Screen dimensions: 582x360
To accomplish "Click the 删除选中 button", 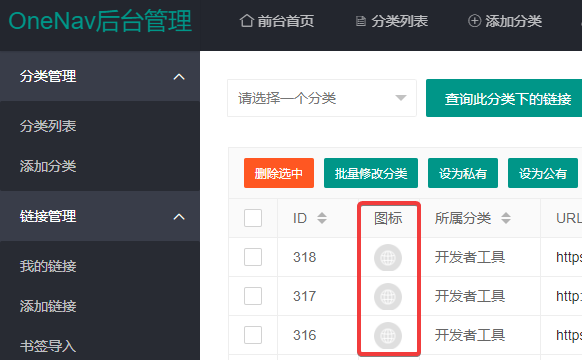I will (279, 173).
